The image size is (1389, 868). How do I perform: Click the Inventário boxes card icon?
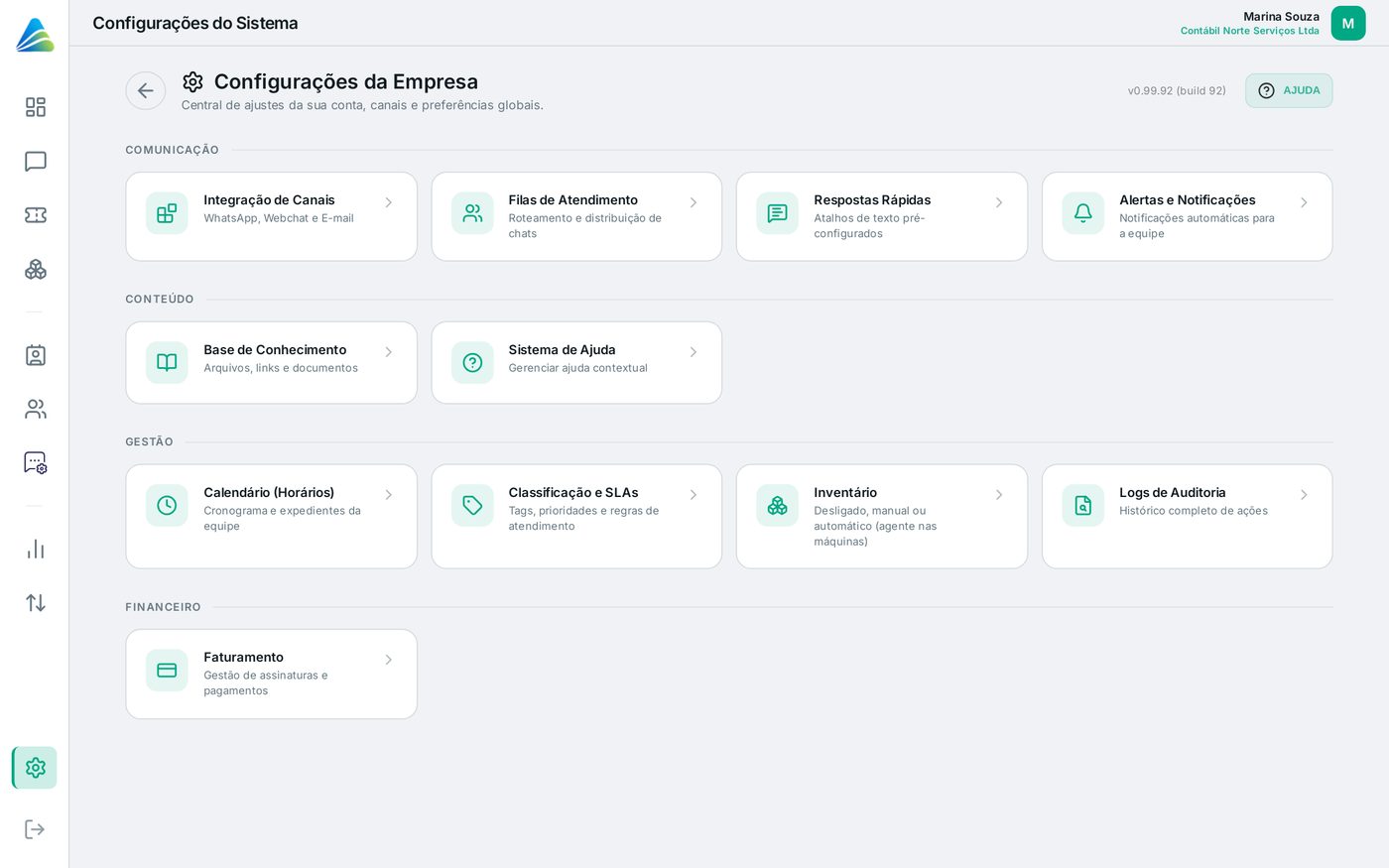click(778, 506)
